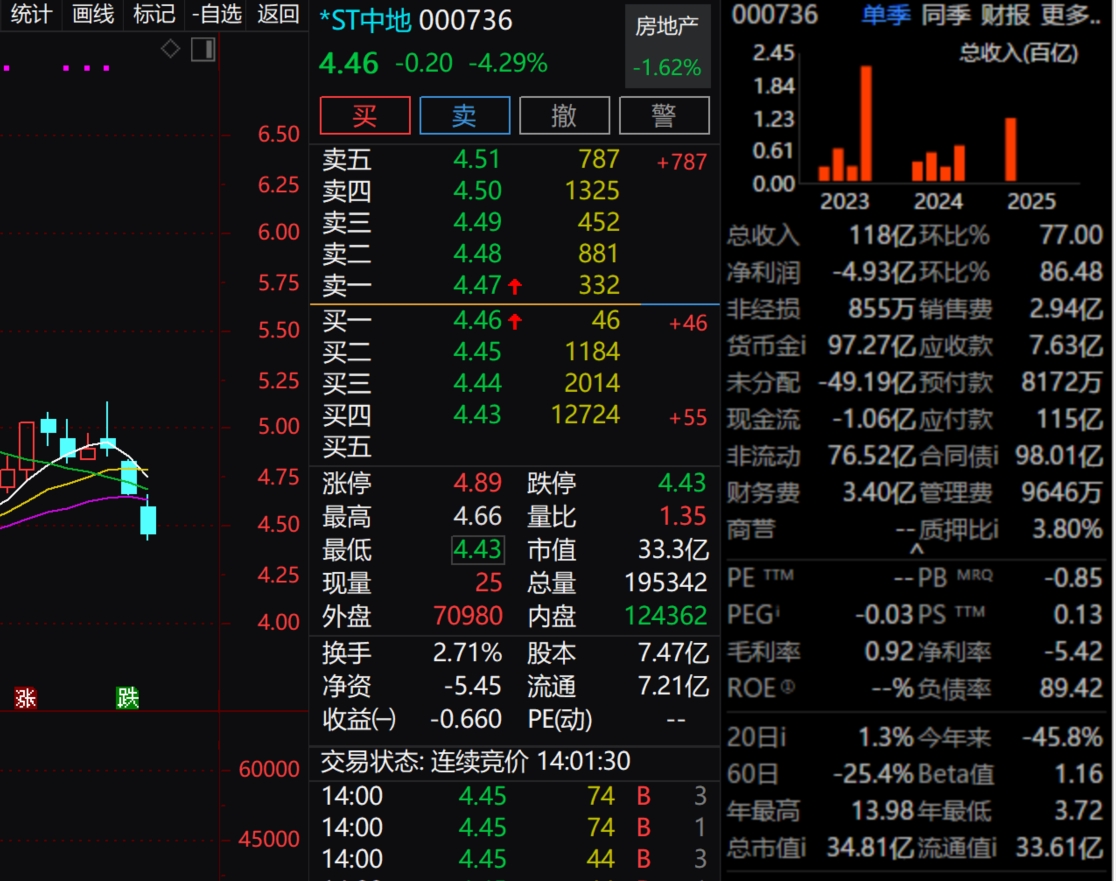Click 涨停 price 4.89
Image resolution: width=1116 pixels, height=881 pixels.
pos(478,482)
